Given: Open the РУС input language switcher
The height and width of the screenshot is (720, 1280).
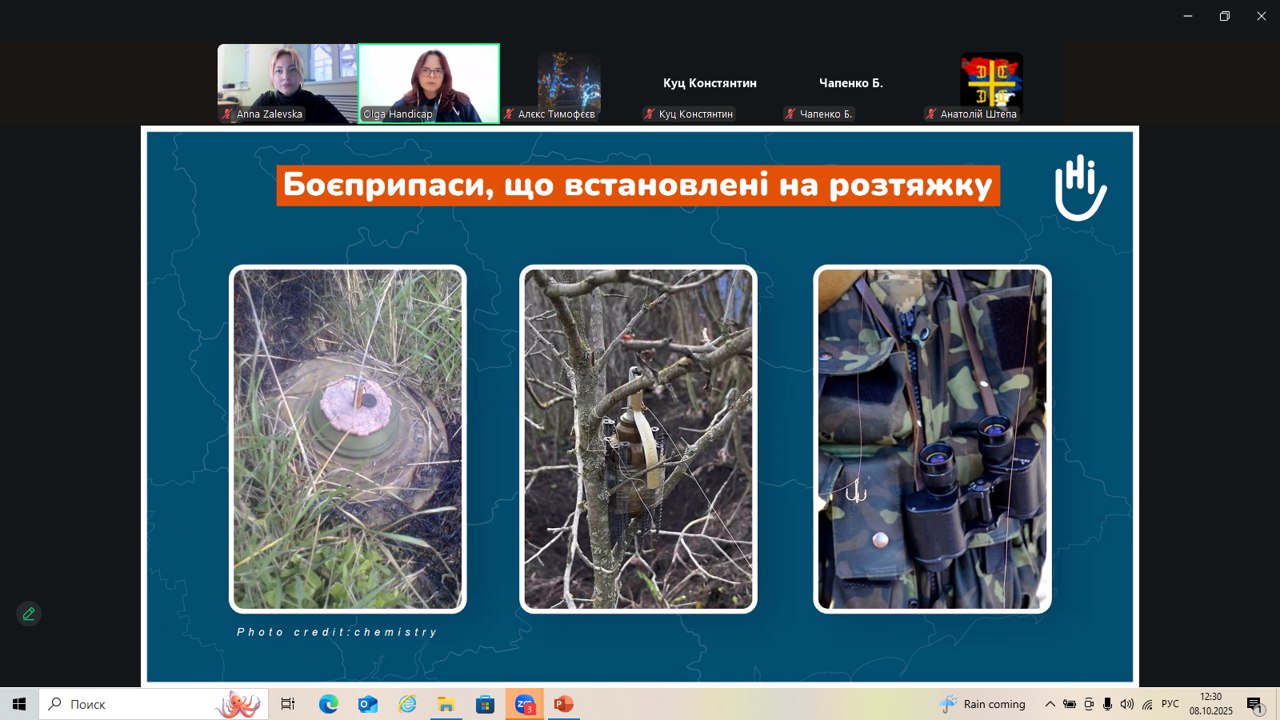Looking at the screenshot, I should point(1170,704).
